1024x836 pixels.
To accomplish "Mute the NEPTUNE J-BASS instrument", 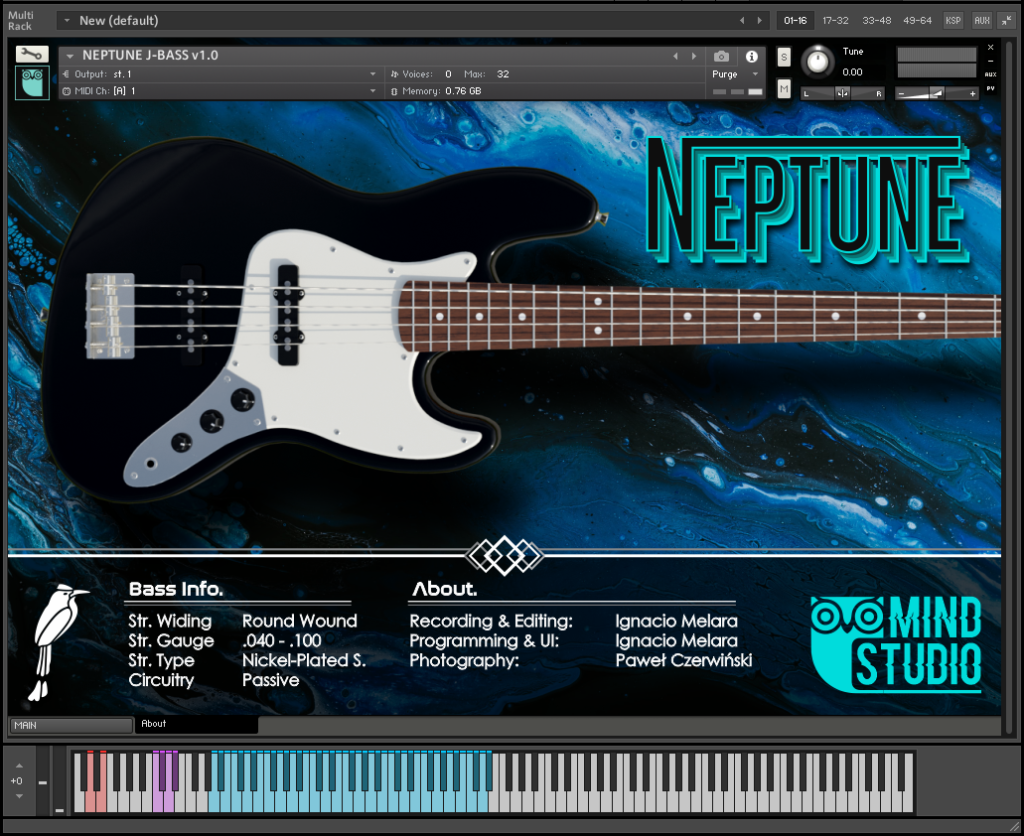I will coord(784,88).
